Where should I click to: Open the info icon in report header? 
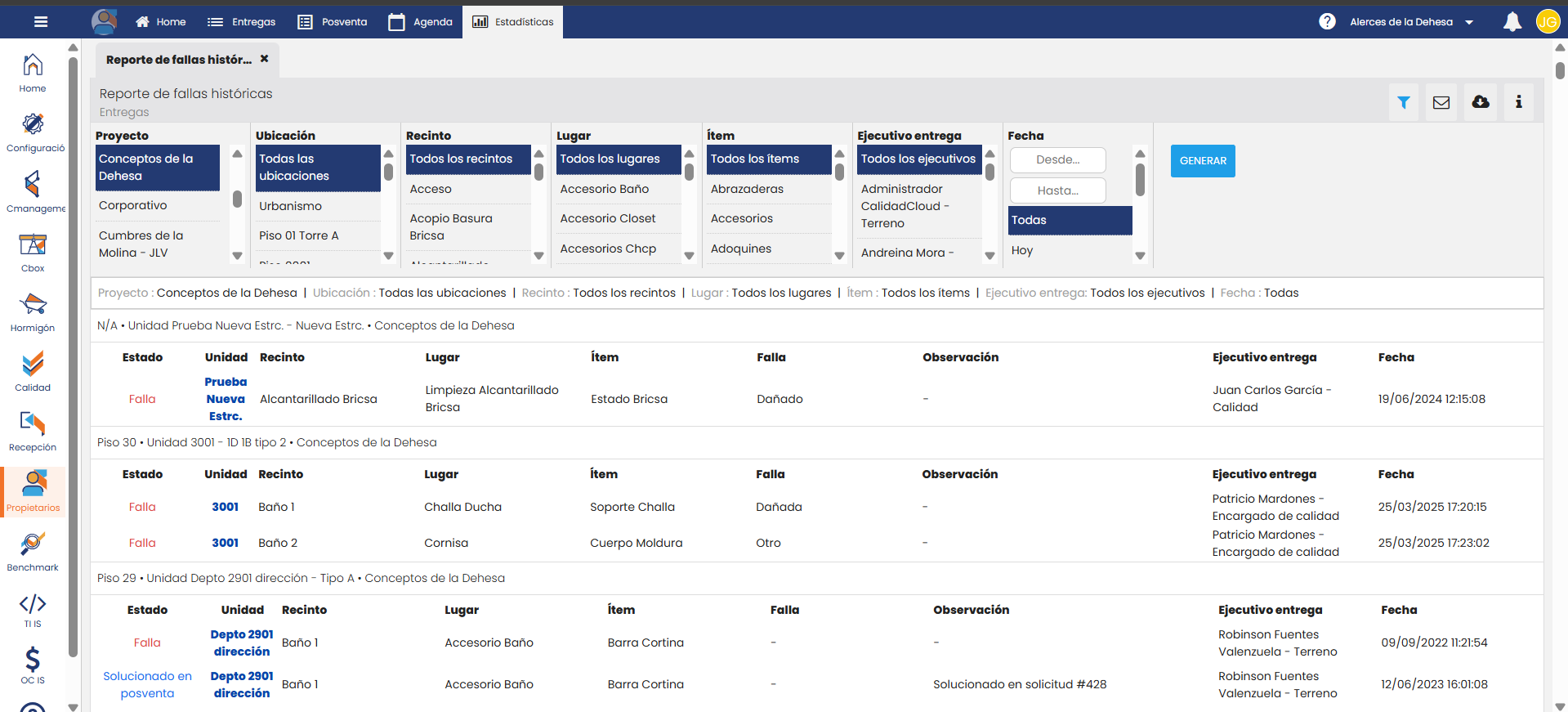point(1519,102)
